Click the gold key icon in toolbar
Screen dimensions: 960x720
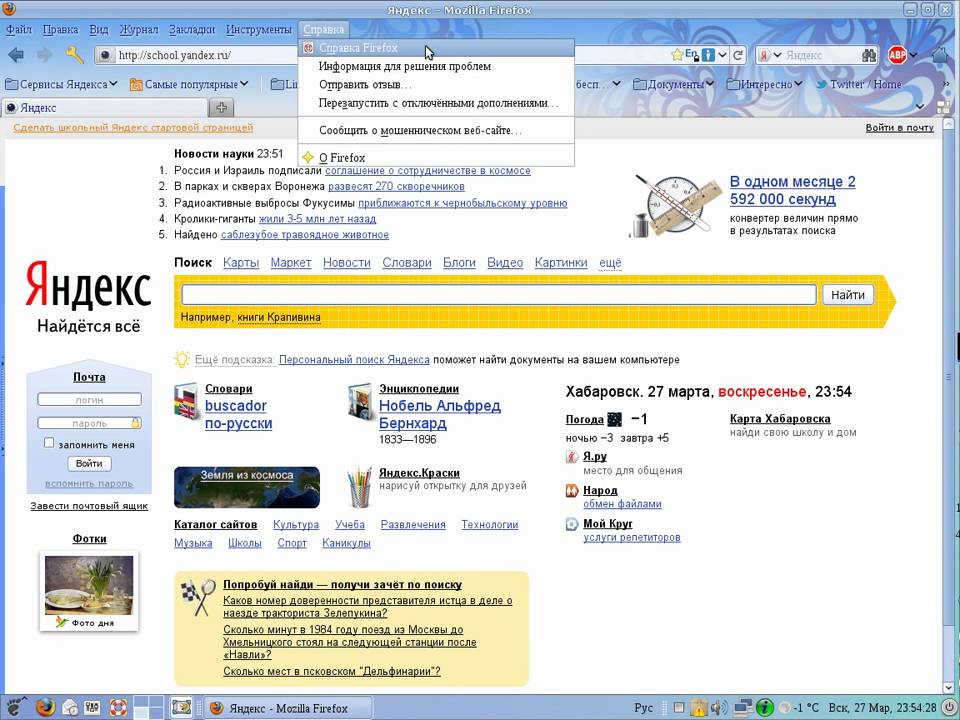75,54
